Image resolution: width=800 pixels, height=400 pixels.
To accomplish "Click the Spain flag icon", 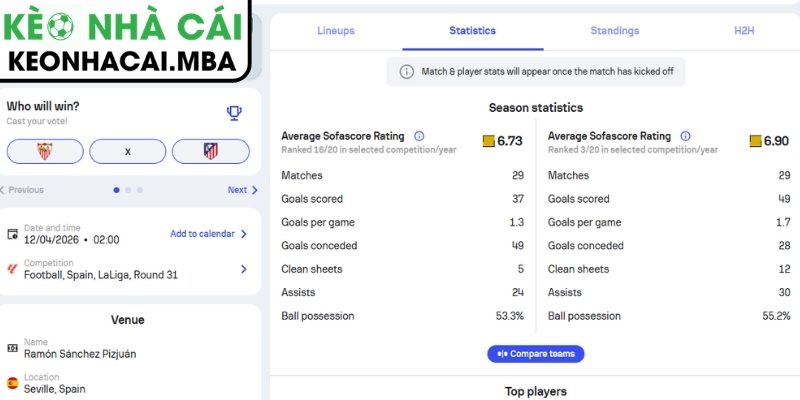I will click(x=12, y=383).
